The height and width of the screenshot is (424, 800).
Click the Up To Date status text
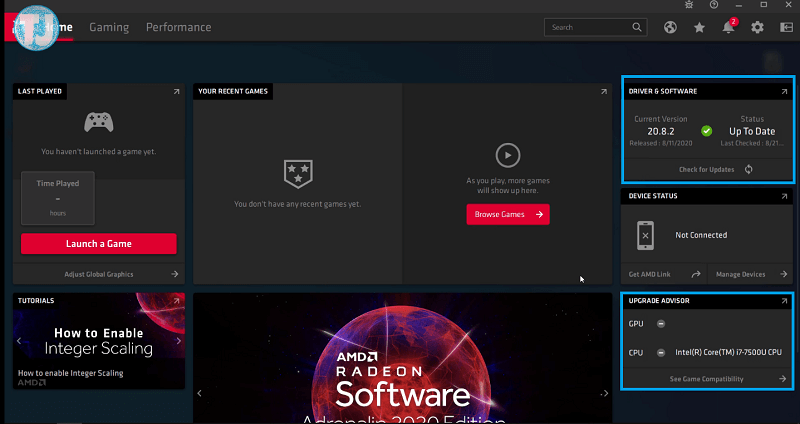coord(752,132)
